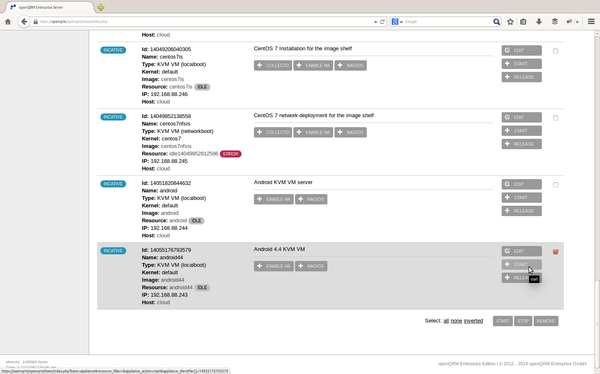This screenshot has height=374, width=600.
Task: Click the Id 14051820844632 text
Action: pyautogui.click(x=171, y=183)
